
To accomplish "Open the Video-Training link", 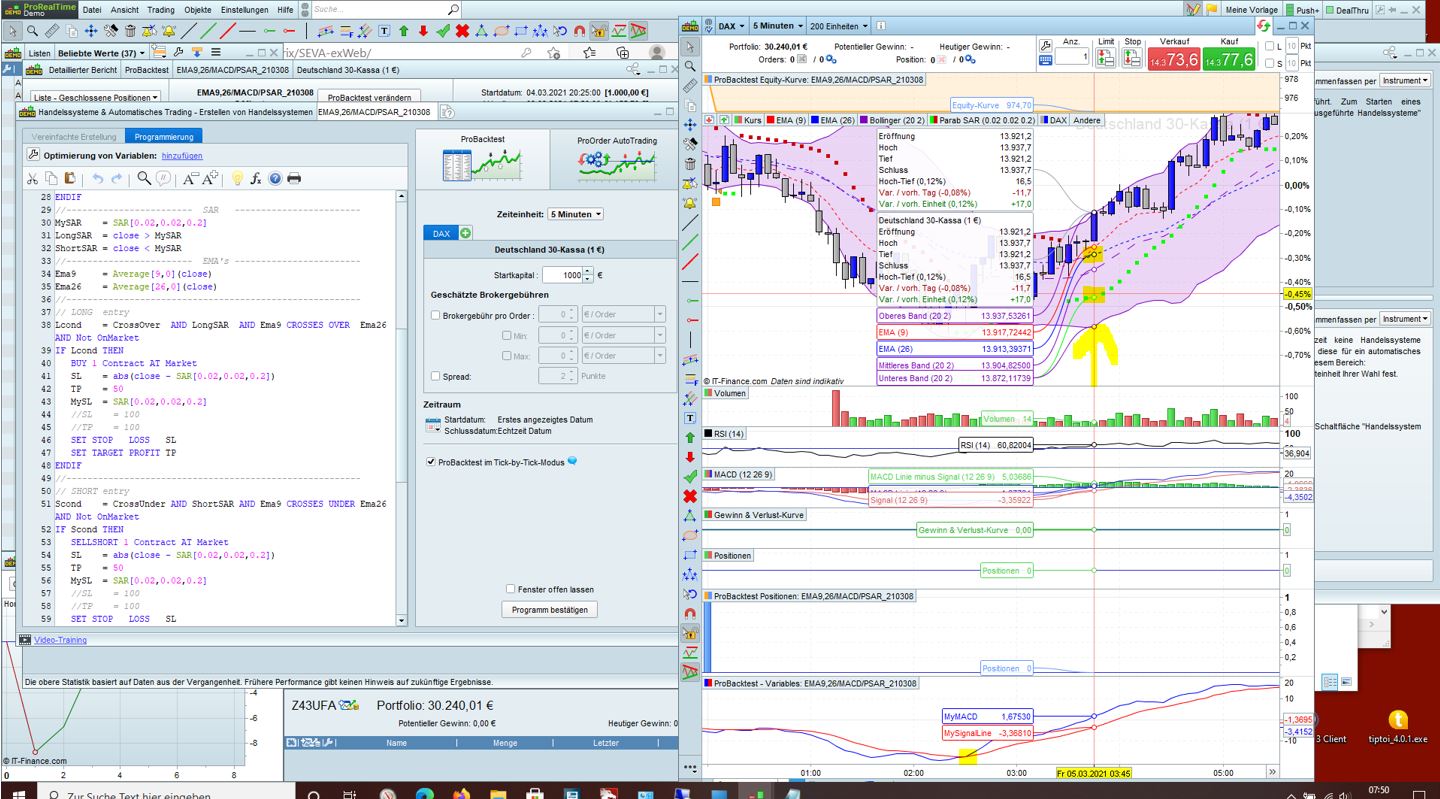I will pos(60,640).
